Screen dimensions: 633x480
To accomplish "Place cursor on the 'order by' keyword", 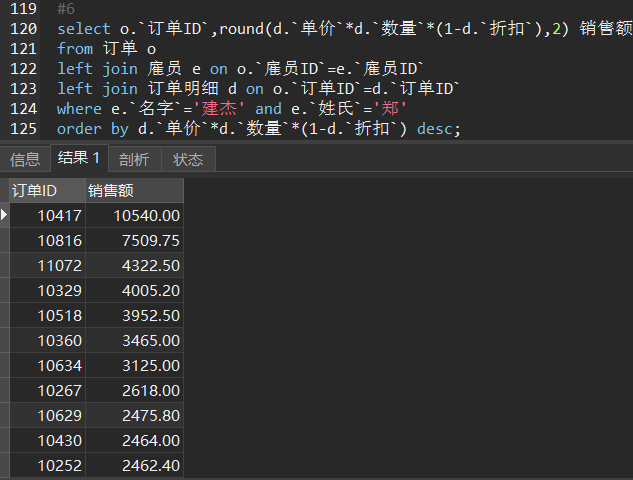I will 90,128.
